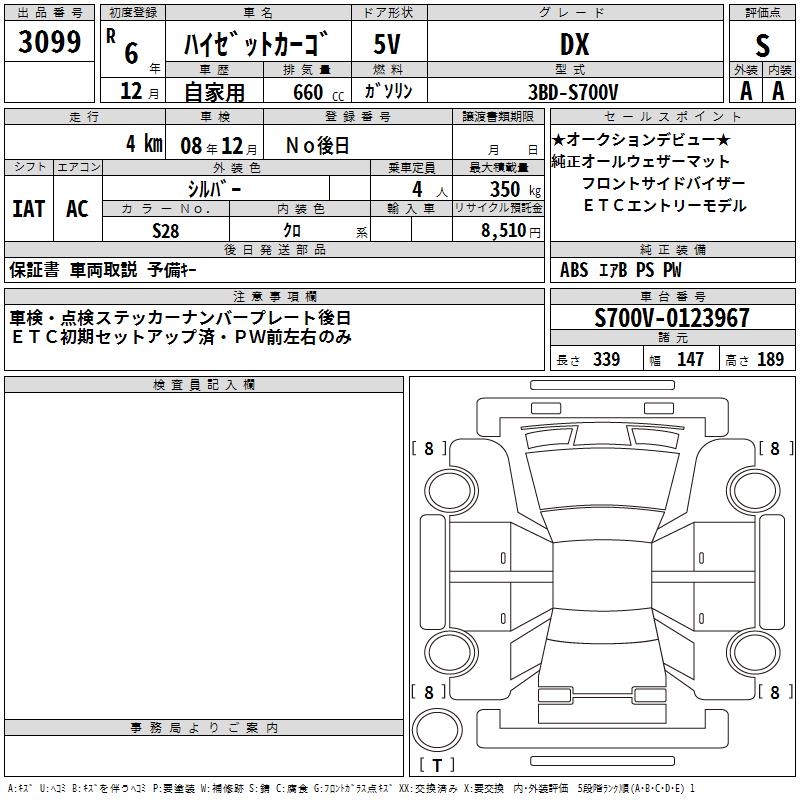Click the shift type "IAT"

[29, 209]
